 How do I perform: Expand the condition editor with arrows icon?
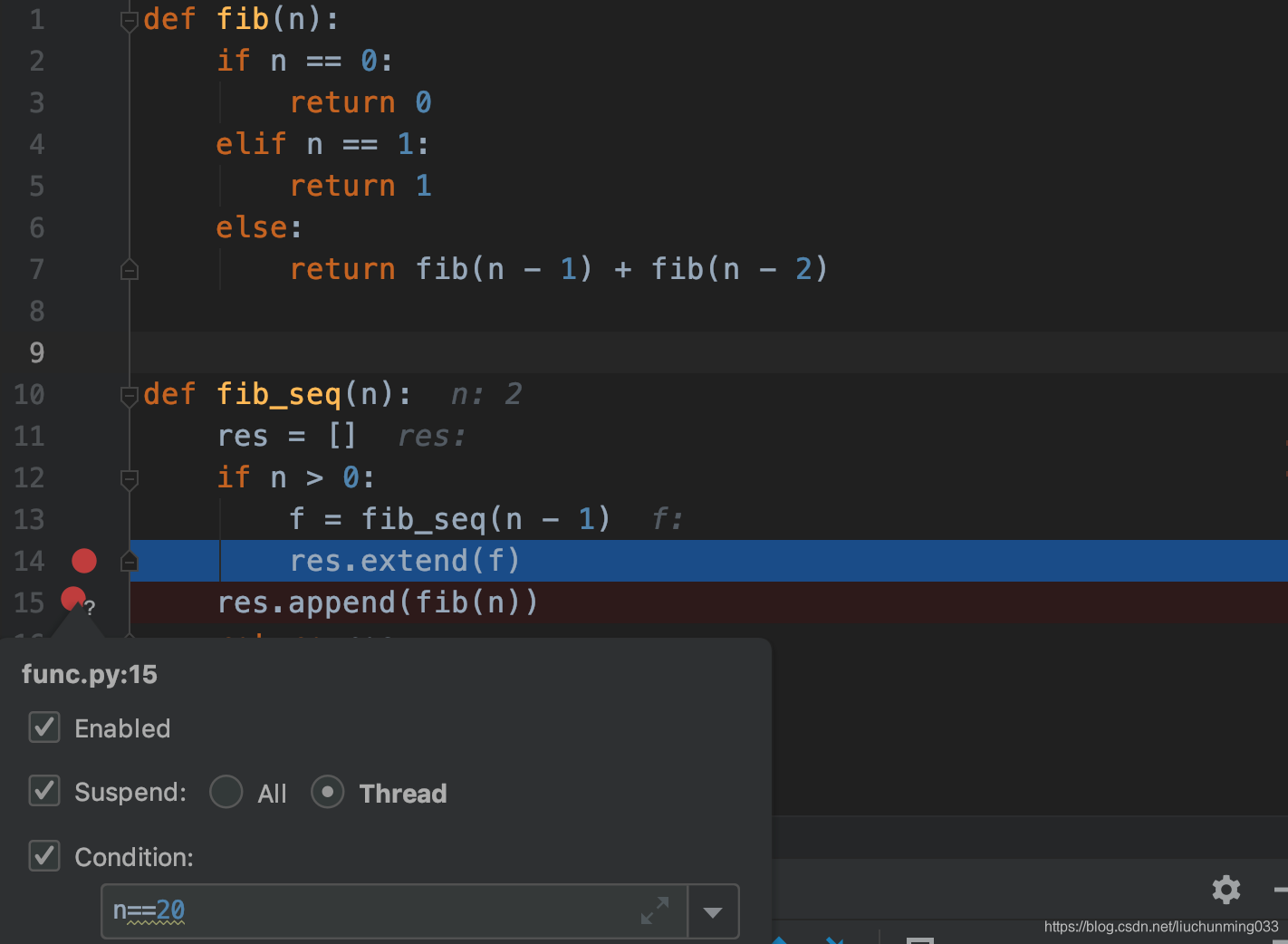pyautogui.click(x=655, y=910)
